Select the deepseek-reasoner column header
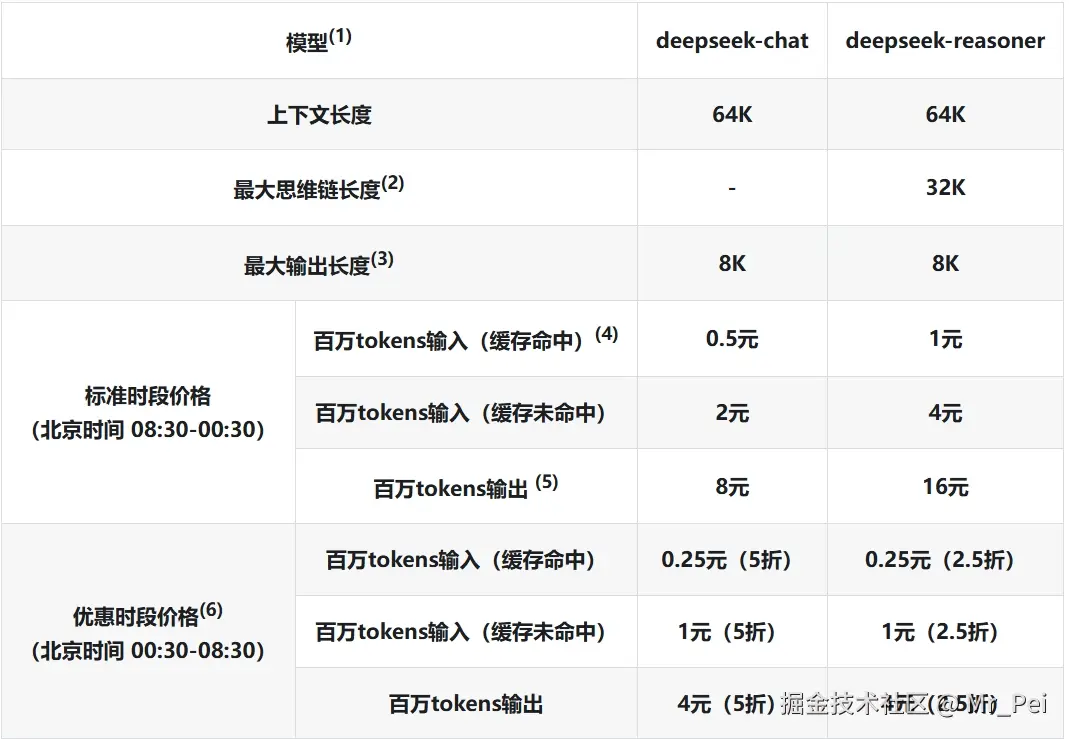 (x=945, y=41)
